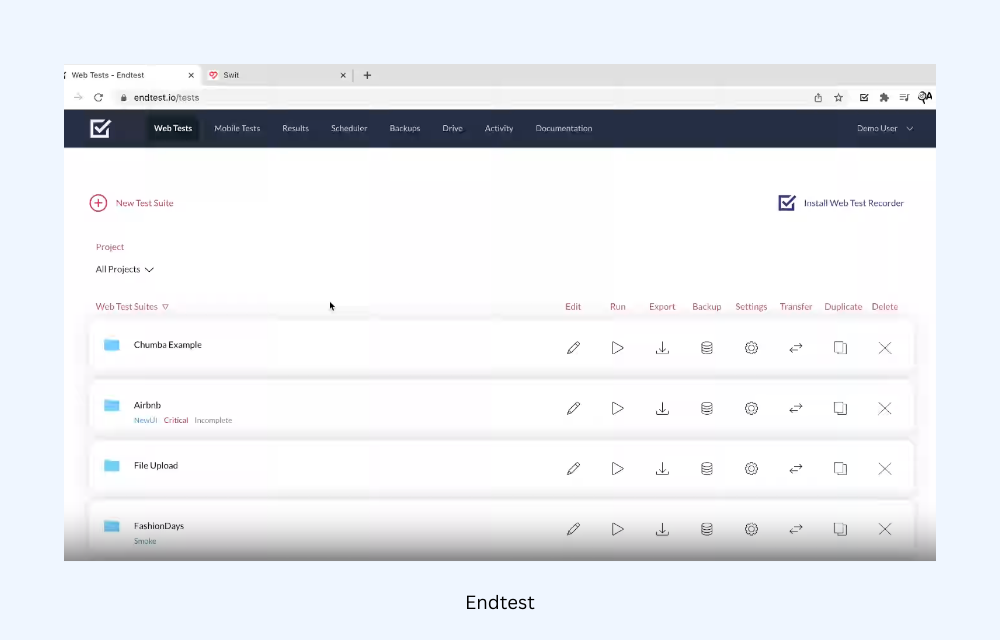
Task: Sort by Web Test Suites column arrow
Action: point(165,307)
